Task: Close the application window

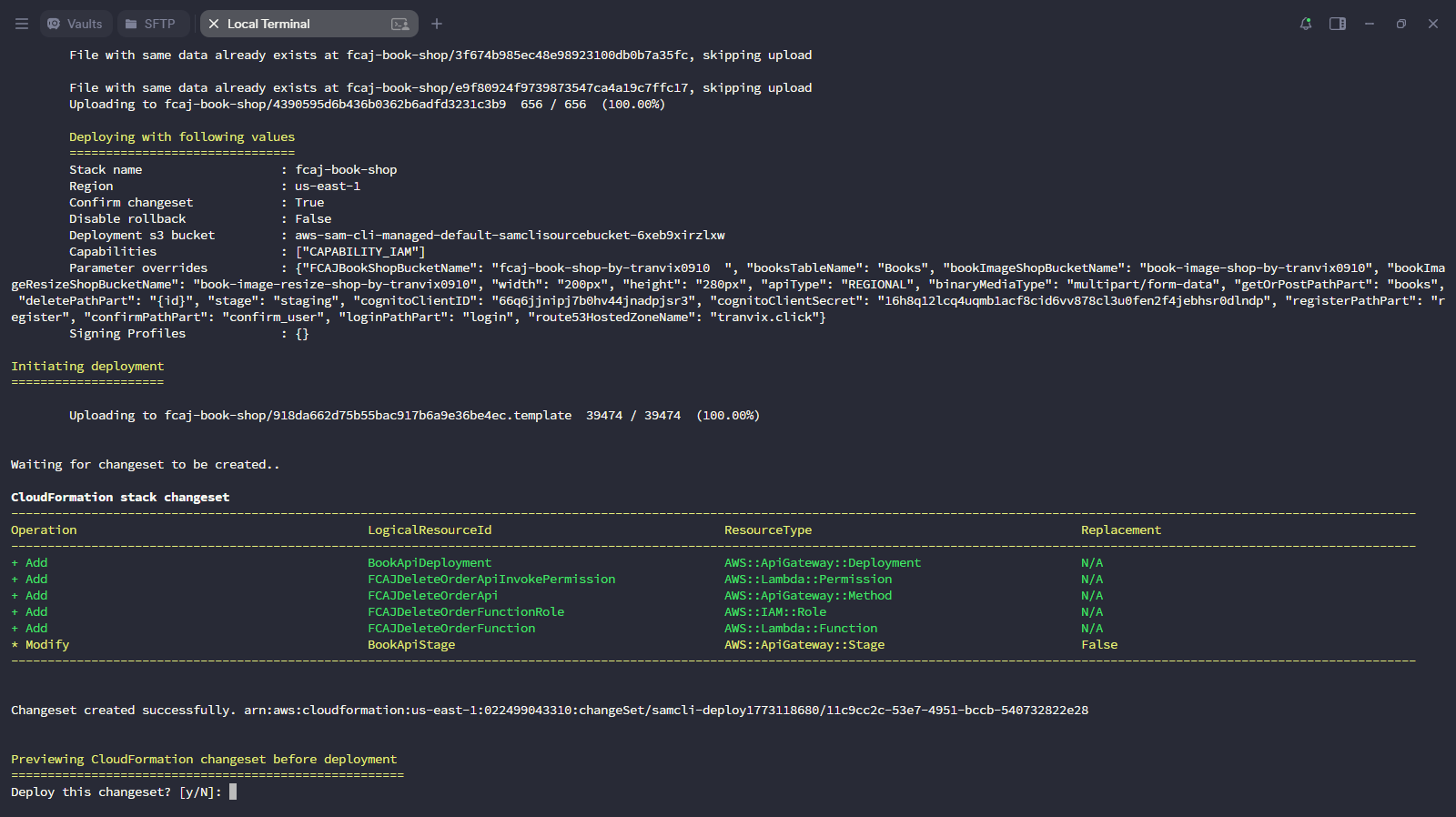Action: tap(1433, 24)
